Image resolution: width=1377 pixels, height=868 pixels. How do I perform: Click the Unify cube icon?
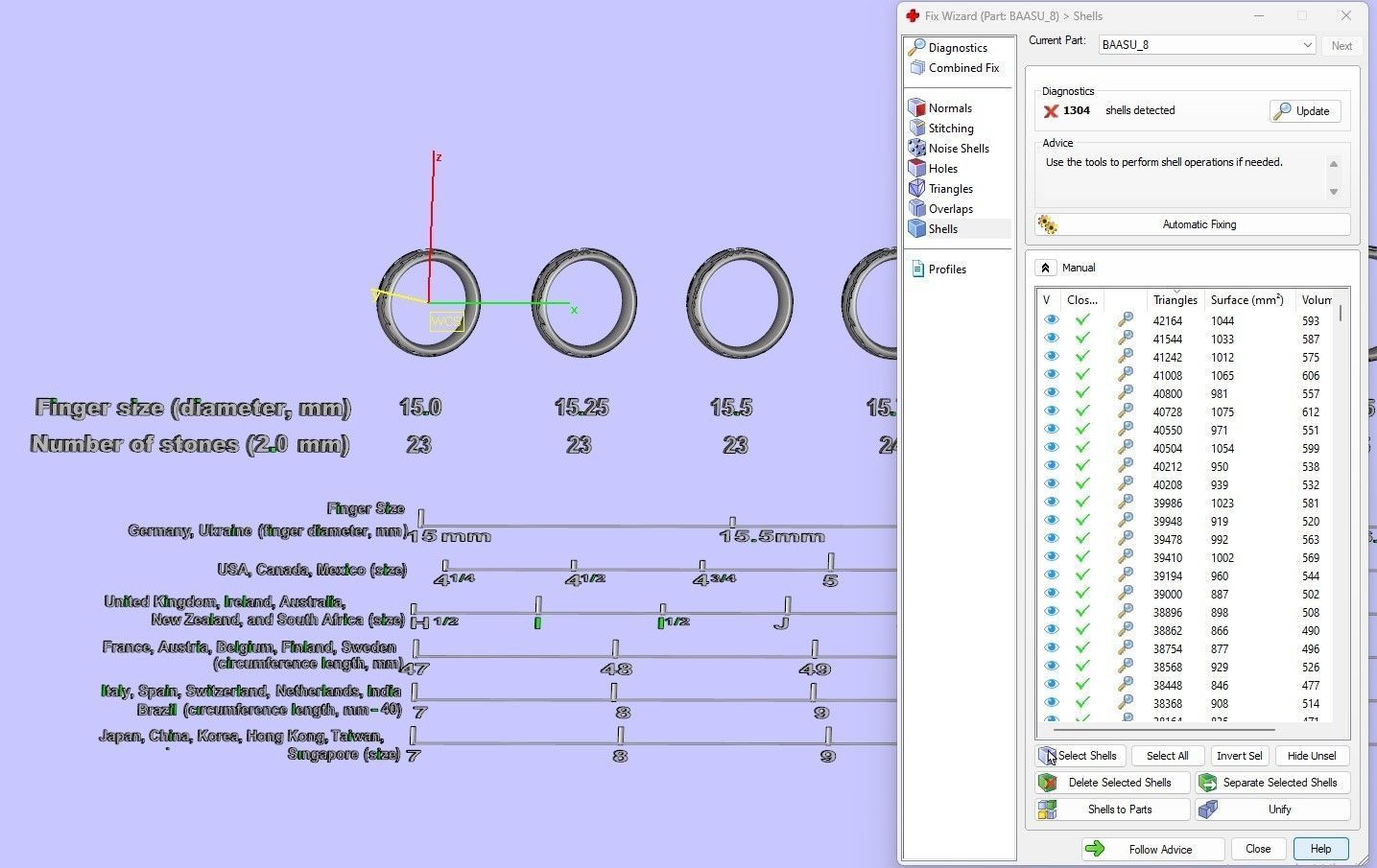pyautogui.click(x=1207, y=809)
